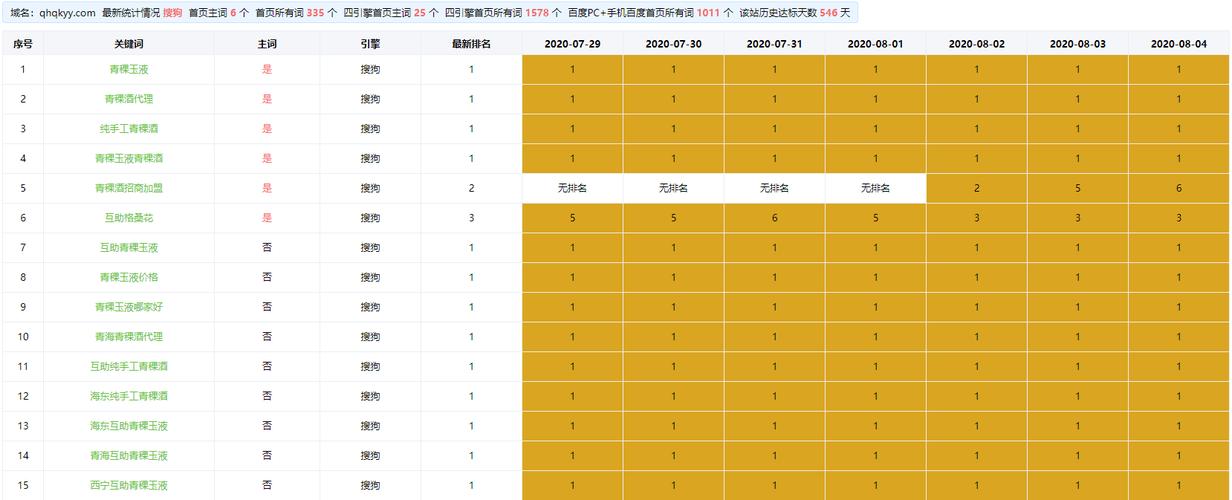Open the keyword link 青稞玉液 in row 1
This screenshot has width=1232, height=500.
point(129,70)
